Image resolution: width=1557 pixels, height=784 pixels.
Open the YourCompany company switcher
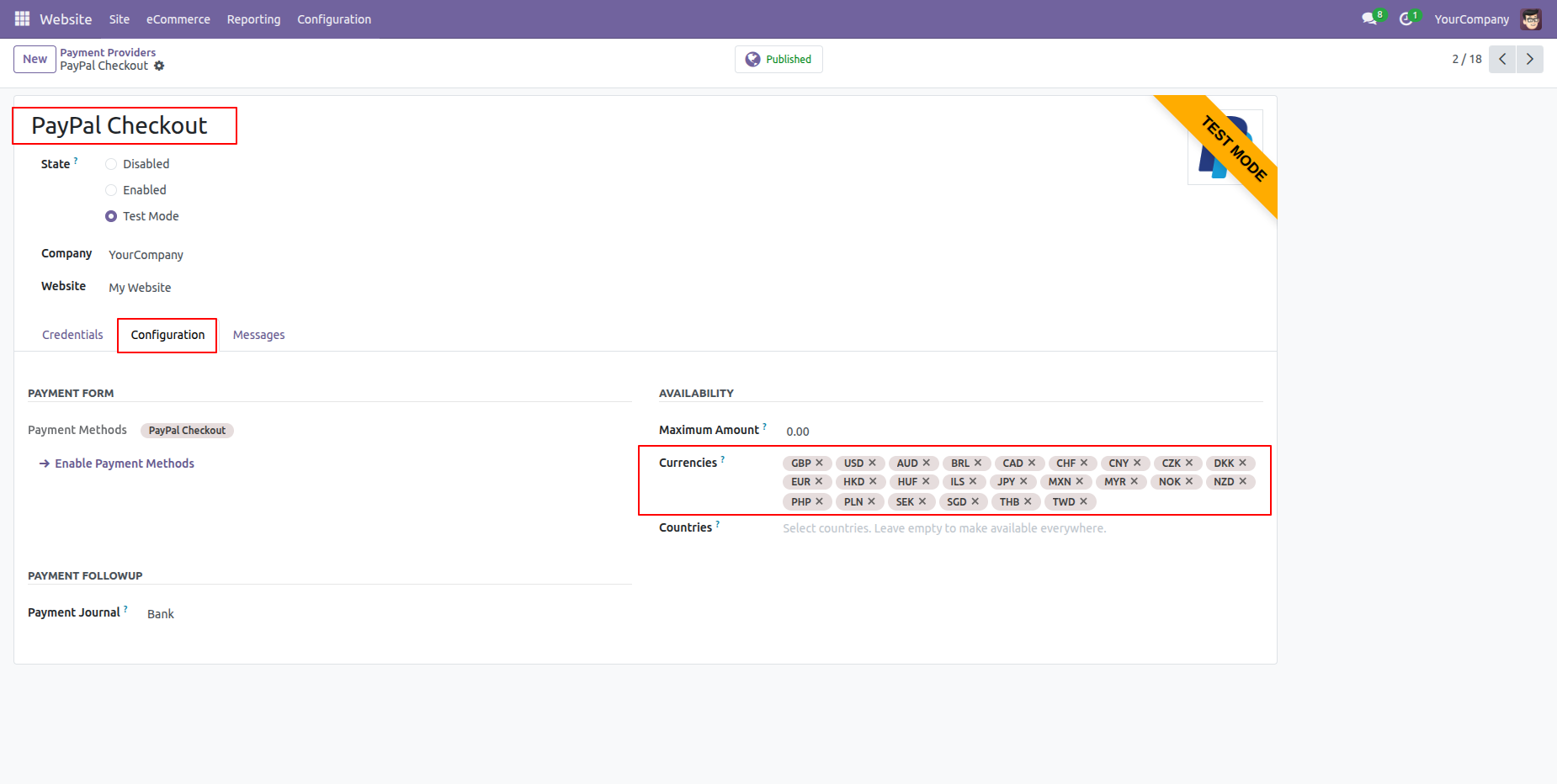(1472, 19)
